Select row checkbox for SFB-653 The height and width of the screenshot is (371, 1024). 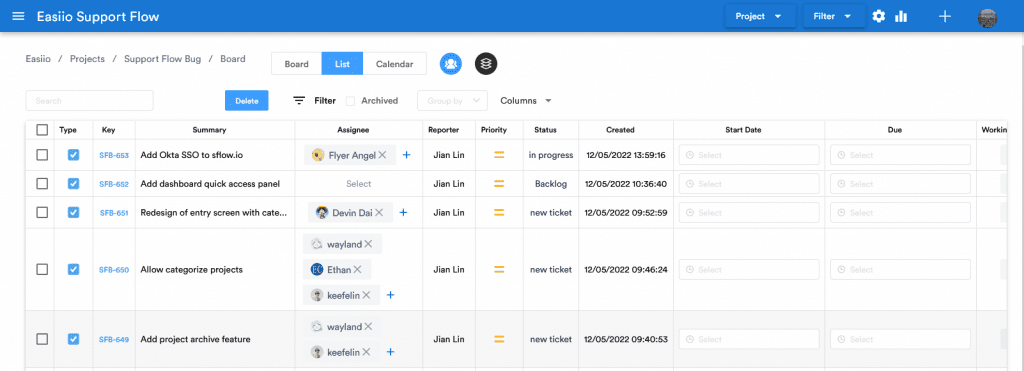(x=42, y=155)
